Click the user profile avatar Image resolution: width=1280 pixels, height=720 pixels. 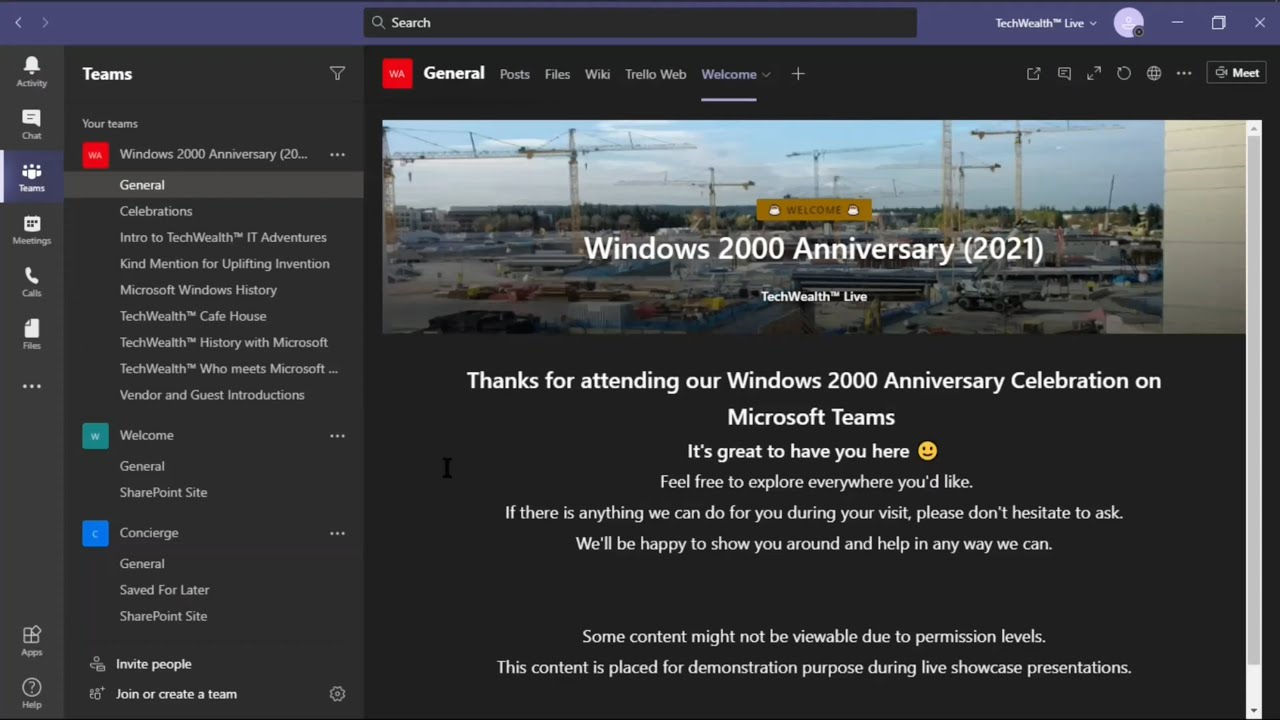[x=1128, y=22]
